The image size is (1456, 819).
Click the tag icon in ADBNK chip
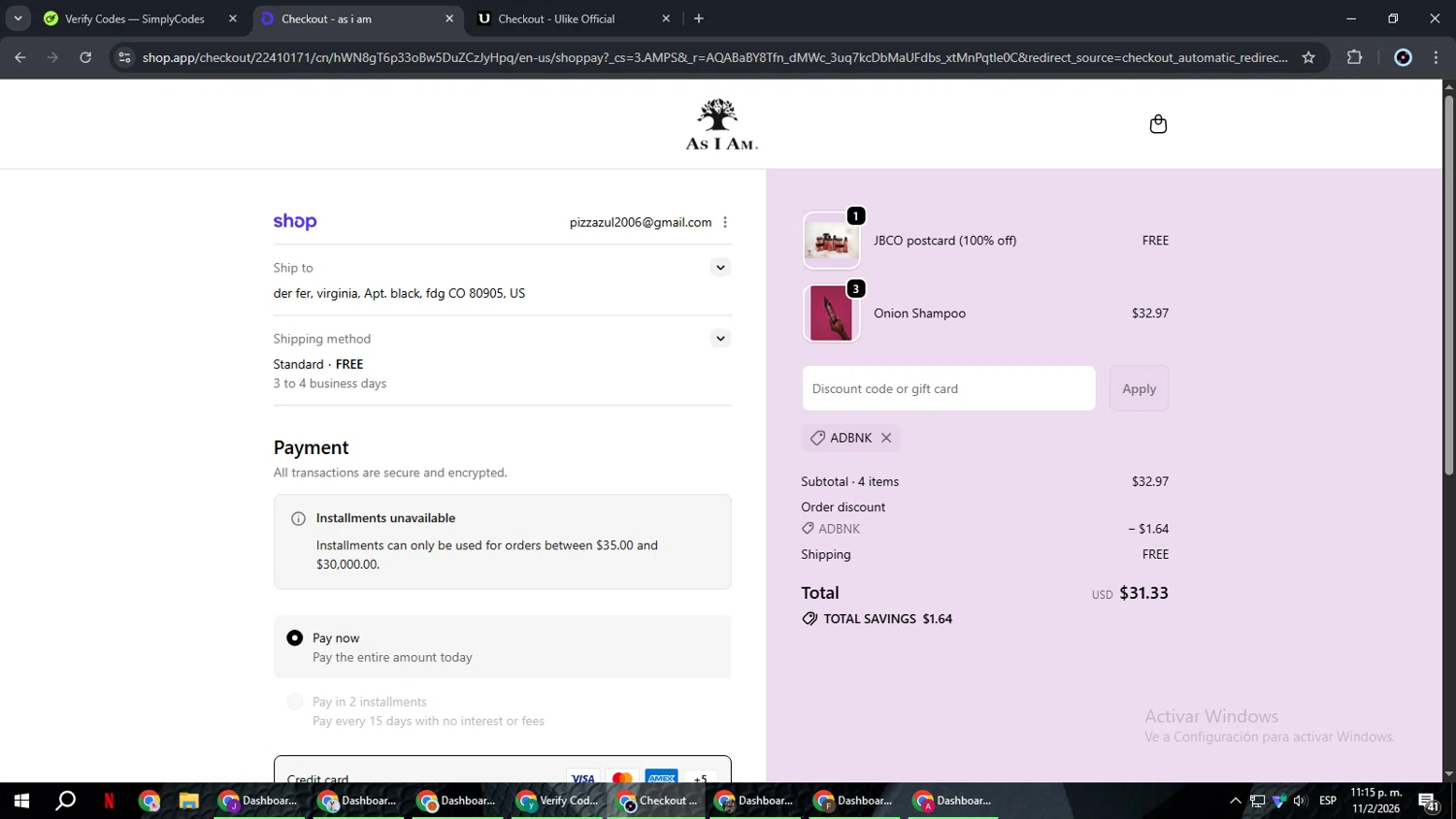click(817, 438)
